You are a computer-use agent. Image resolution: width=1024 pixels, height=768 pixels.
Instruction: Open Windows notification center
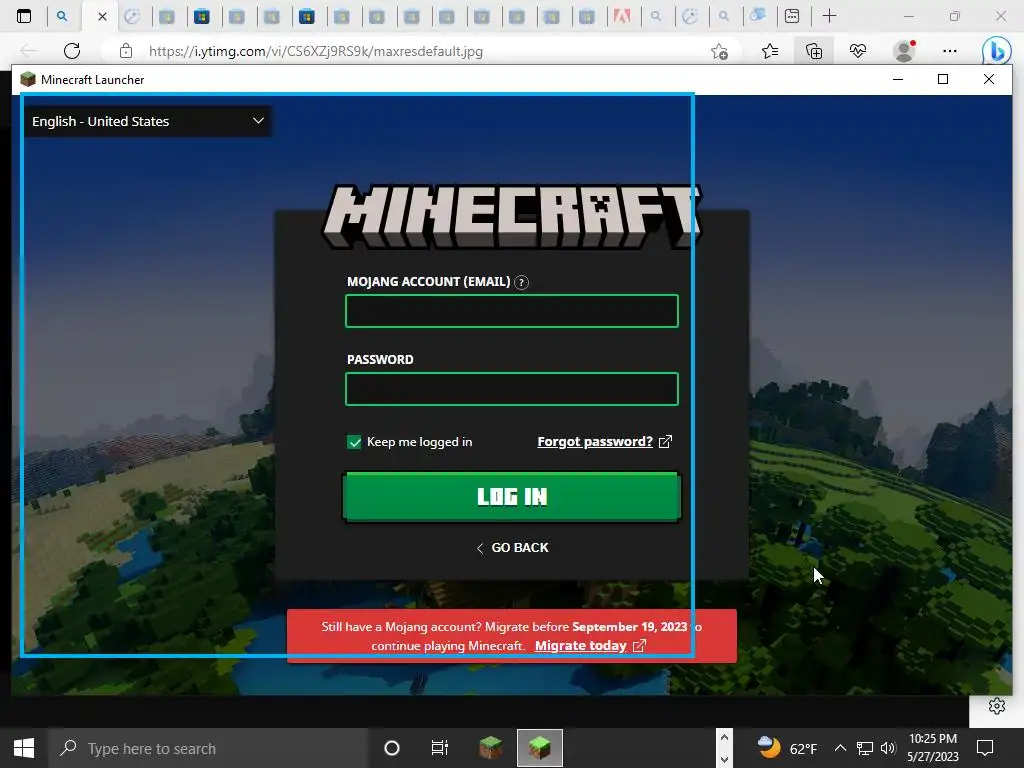click(x=985, y=748)
